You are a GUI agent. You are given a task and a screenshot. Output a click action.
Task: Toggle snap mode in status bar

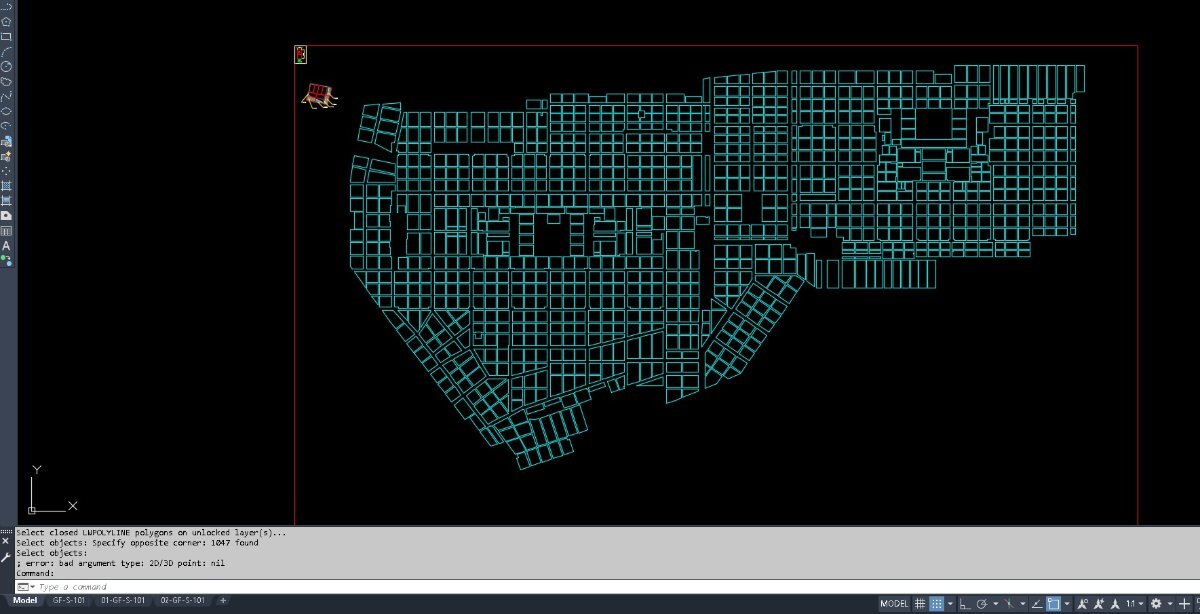click(x=937, y=604)
